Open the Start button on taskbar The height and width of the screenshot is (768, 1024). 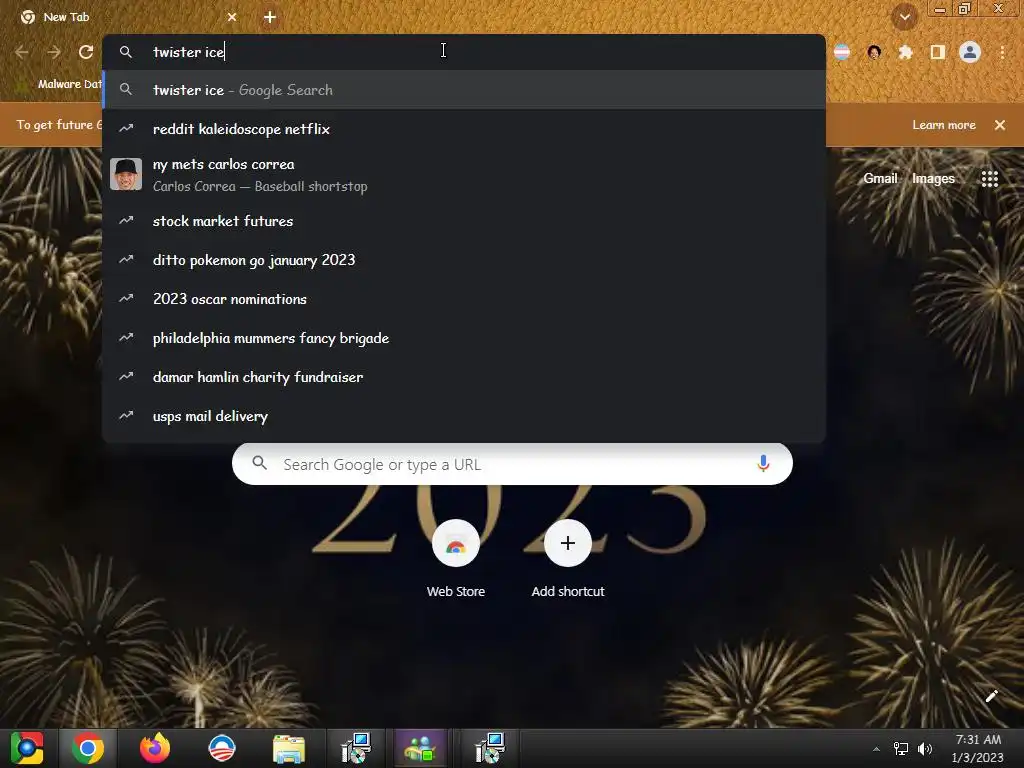27,748
